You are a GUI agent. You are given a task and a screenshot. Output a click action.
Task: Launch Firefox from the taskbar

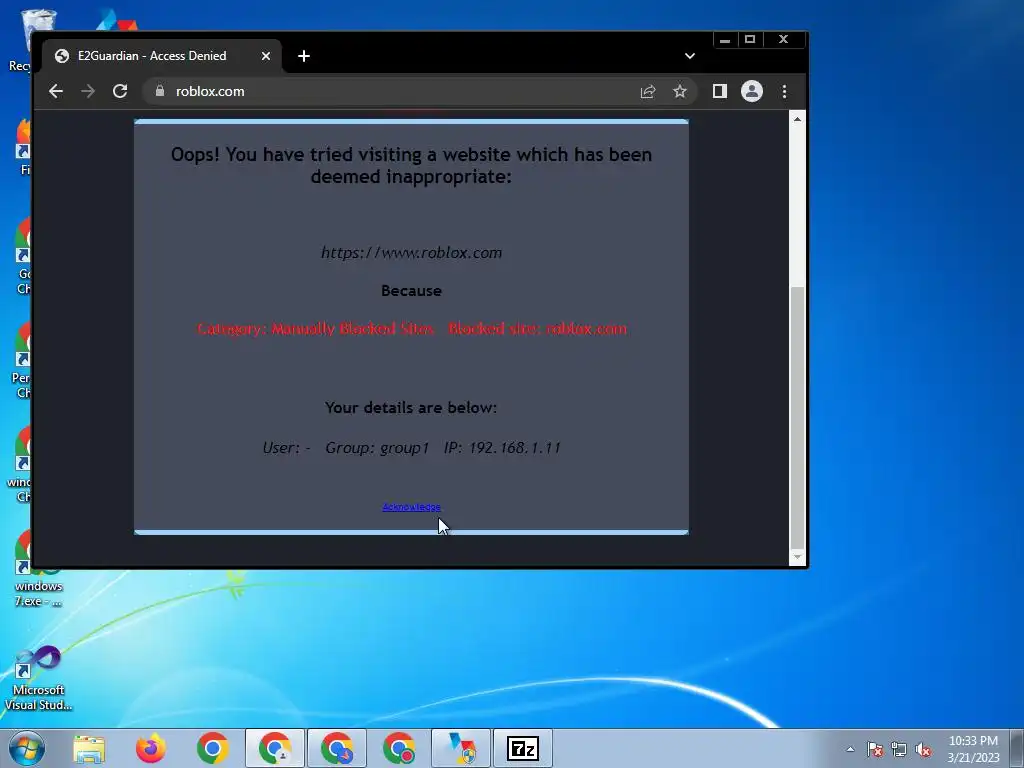point(151,748)
